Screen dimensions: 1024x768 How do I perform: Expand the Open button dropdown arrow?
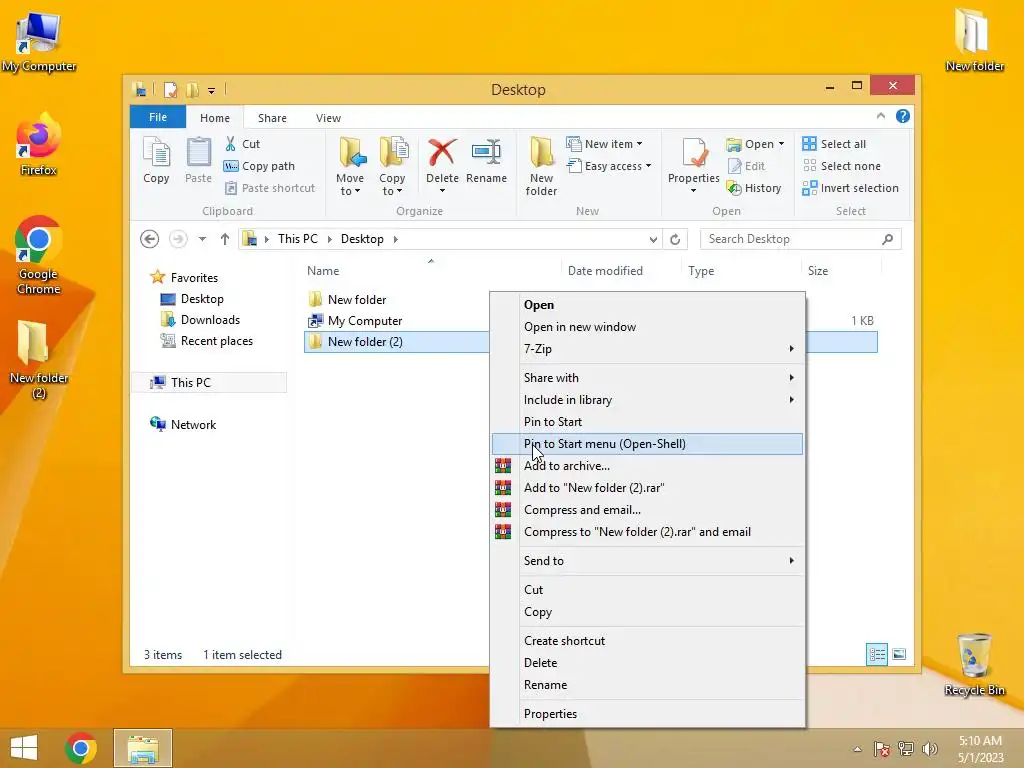(x=781, y=144)
